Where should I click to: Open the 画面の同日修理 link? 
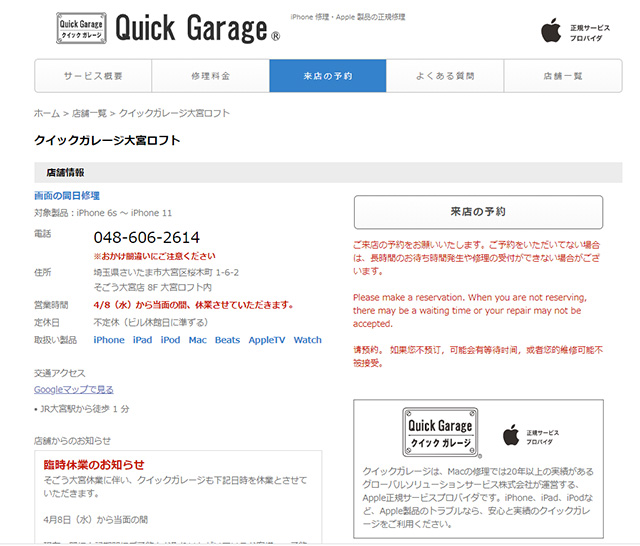(x=67, y=196)
